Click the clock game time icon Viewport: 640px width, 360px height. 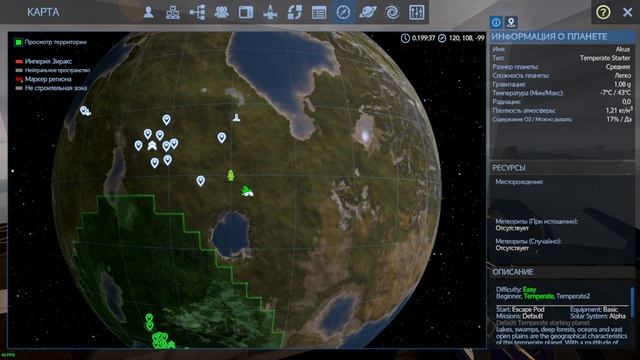click(405, 38)
